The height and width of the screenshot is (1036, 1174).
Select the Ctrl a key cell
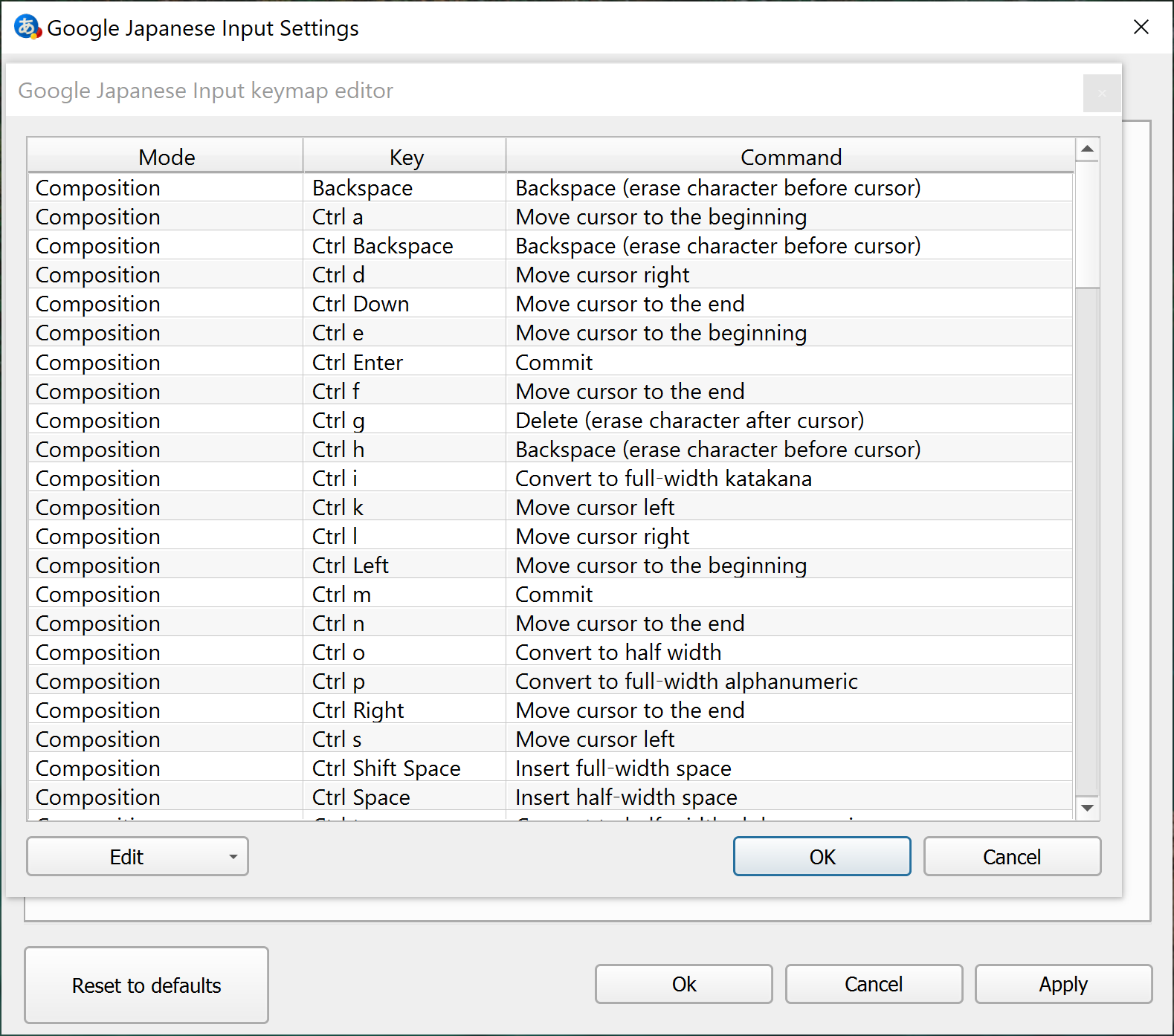pyautogui.click(x=404, y=217)
